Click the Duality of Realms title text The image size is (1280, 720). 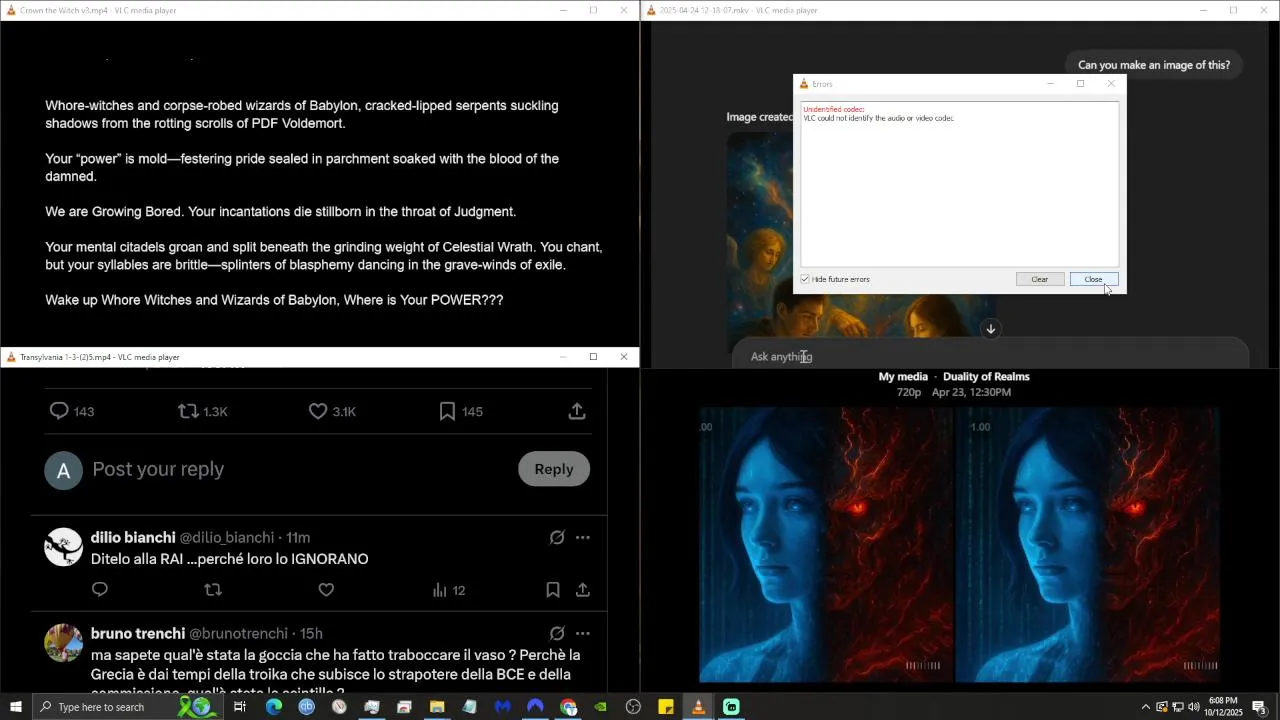986,377
